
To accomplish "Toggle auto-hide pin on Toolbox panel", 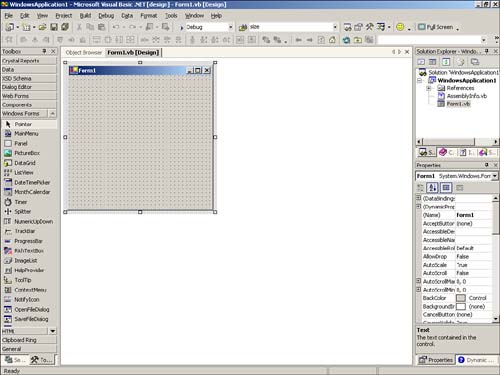I will coord(44,51).
